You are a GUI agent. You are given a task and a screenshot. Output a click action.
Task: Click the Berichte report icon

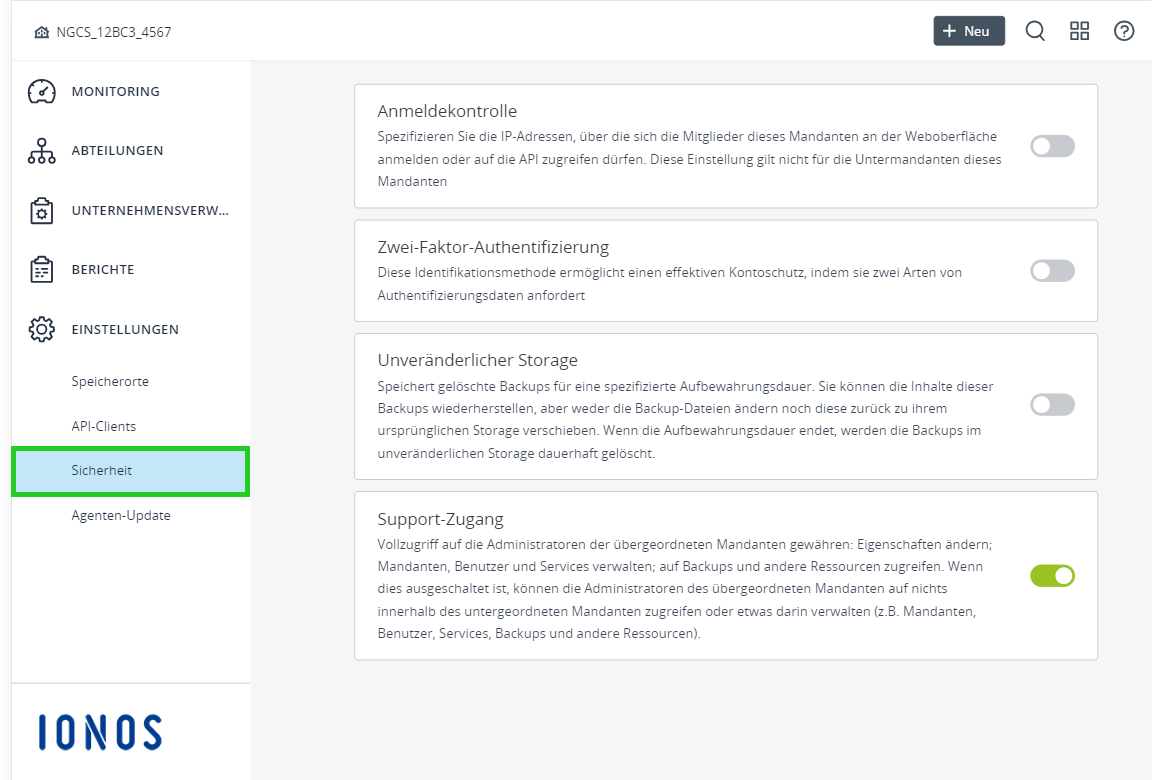point(42,270)
